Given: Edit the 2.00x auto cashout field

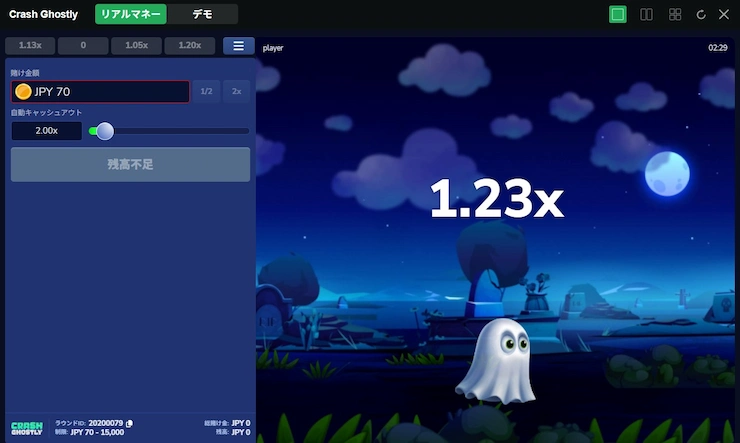Looking at the screenshot, I should pyautogui.click(x=46, y=131).
